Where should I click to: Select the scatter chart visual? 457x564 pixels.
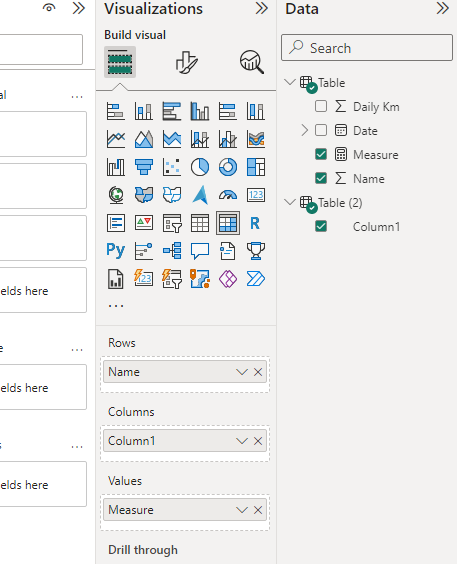pyautogui.click(x=172, y=167)
